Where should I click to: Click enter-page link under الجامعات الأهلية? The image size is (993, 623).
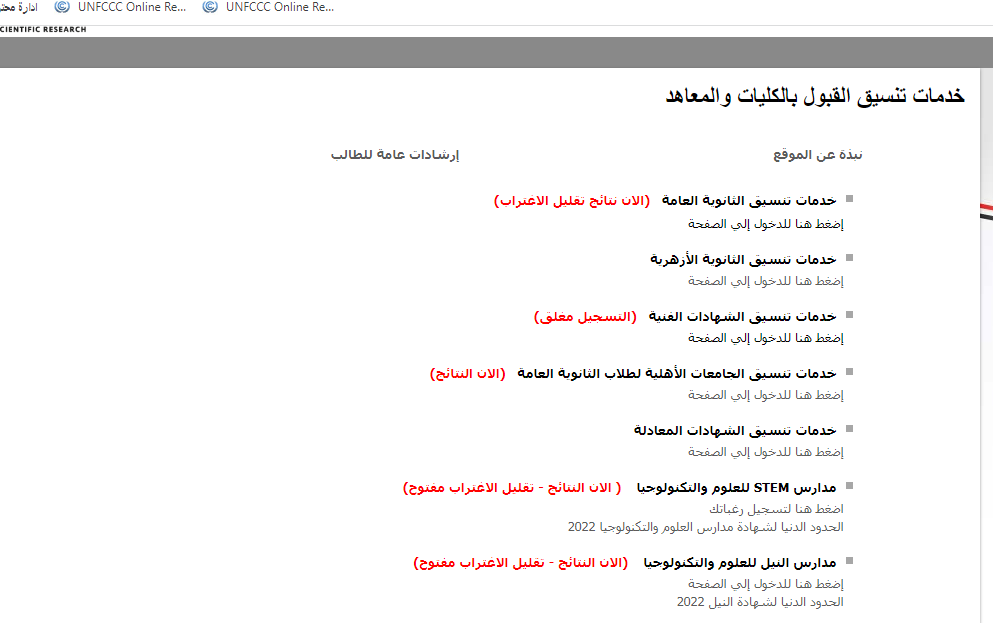(x=765, y=395)
